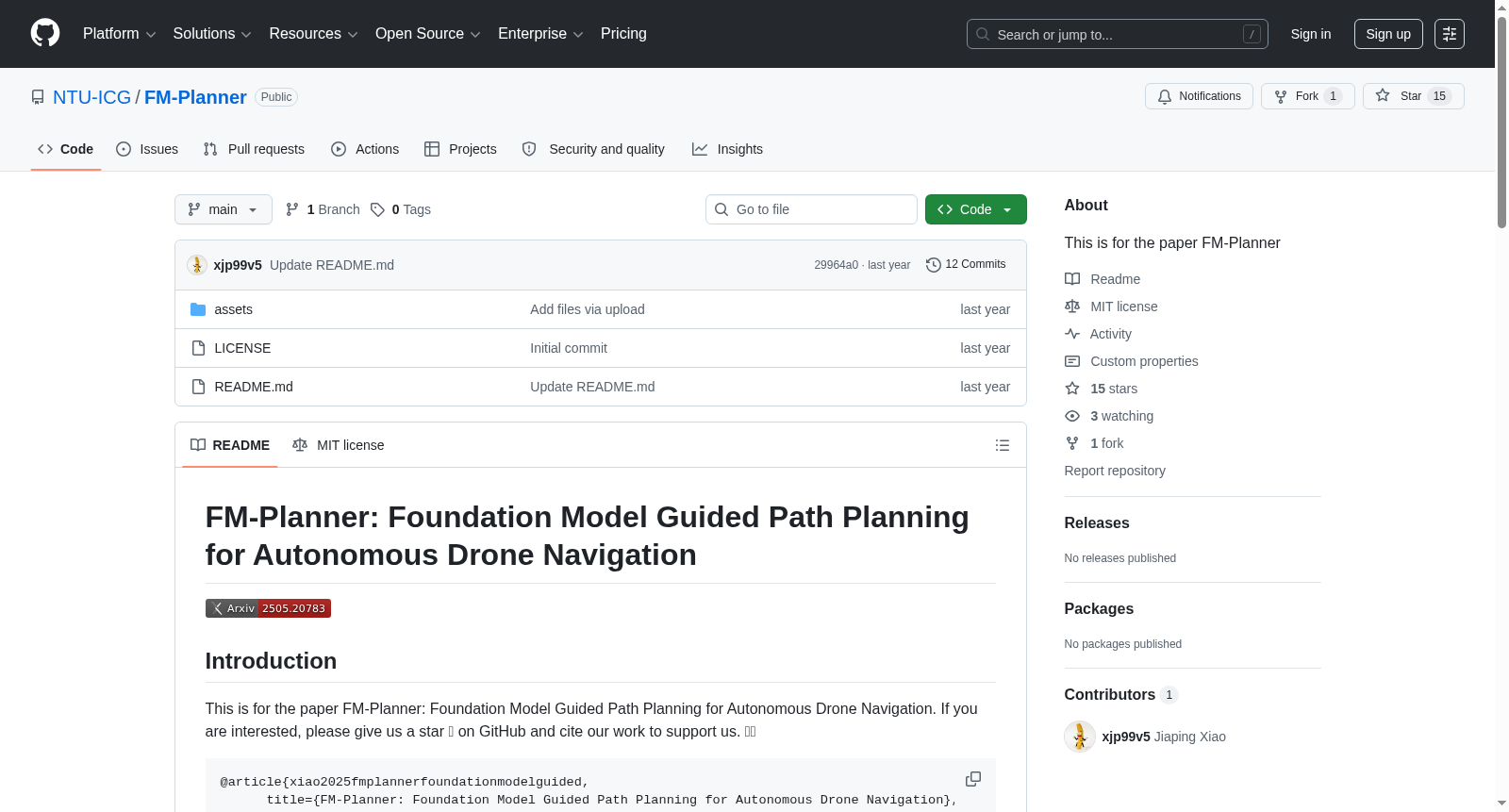
Task: Open the Add files via upload commit
Action: click(x=588, y=309)
